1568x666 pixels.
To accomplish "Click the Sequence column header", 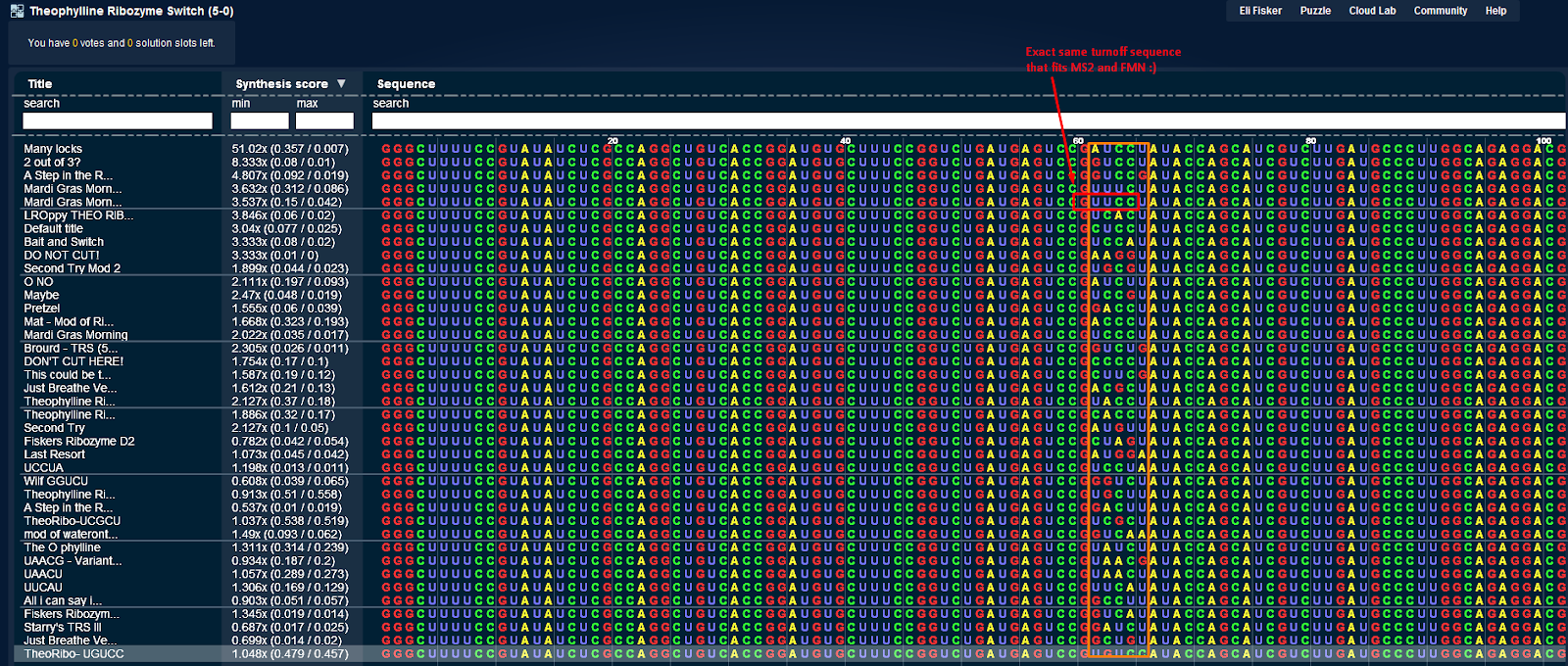I will 406,84.
